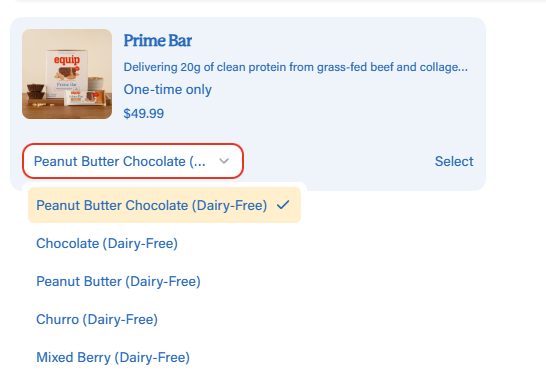
Task: Click the Select link on Prime Bar card
Action: coord(454,161)
